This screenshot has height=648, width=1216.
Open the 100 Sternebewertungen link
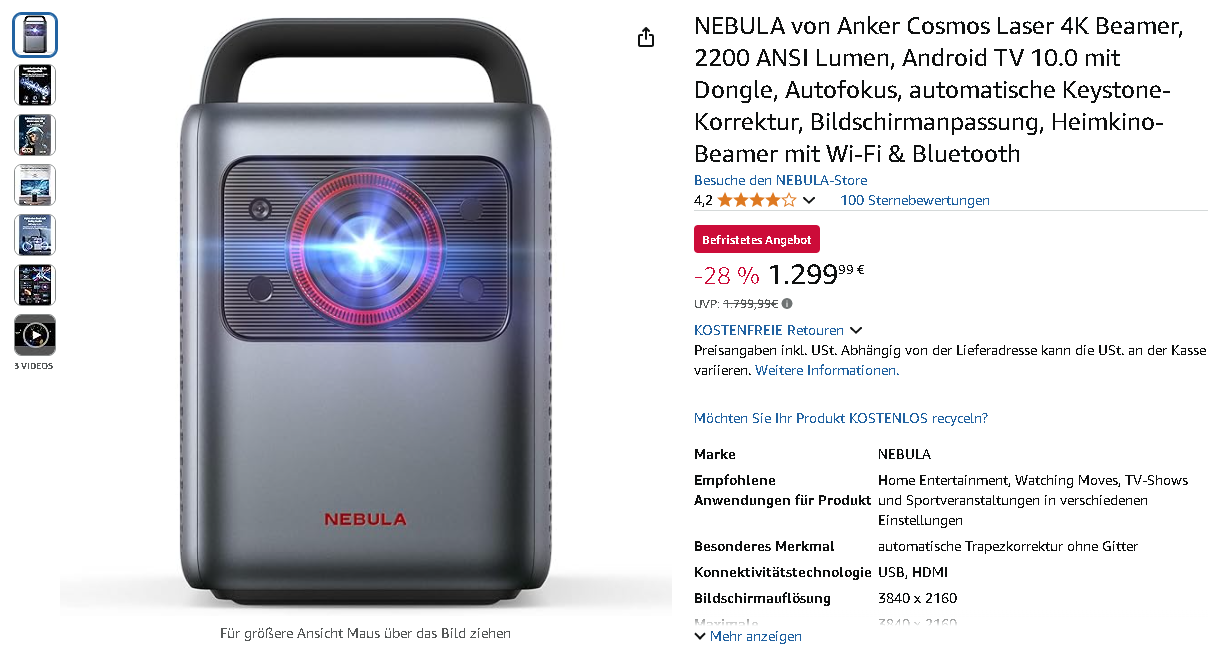[915, 200]
